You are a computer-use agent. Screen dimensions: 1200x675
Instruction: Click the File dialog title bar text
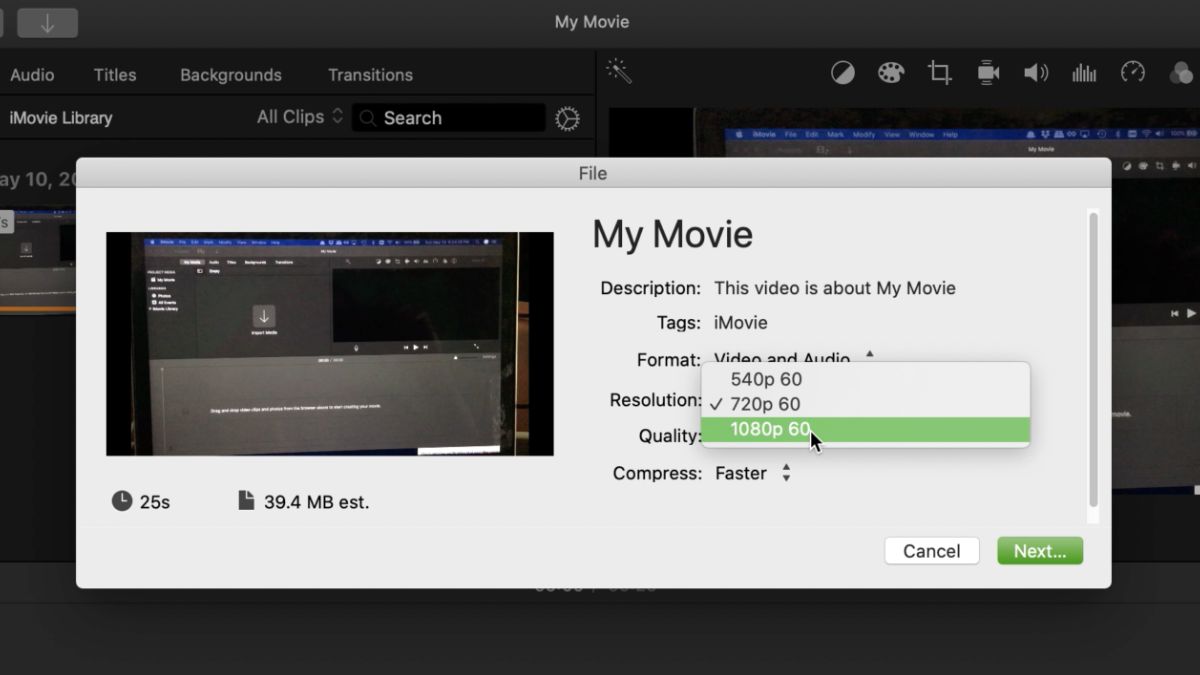[593, 173]
